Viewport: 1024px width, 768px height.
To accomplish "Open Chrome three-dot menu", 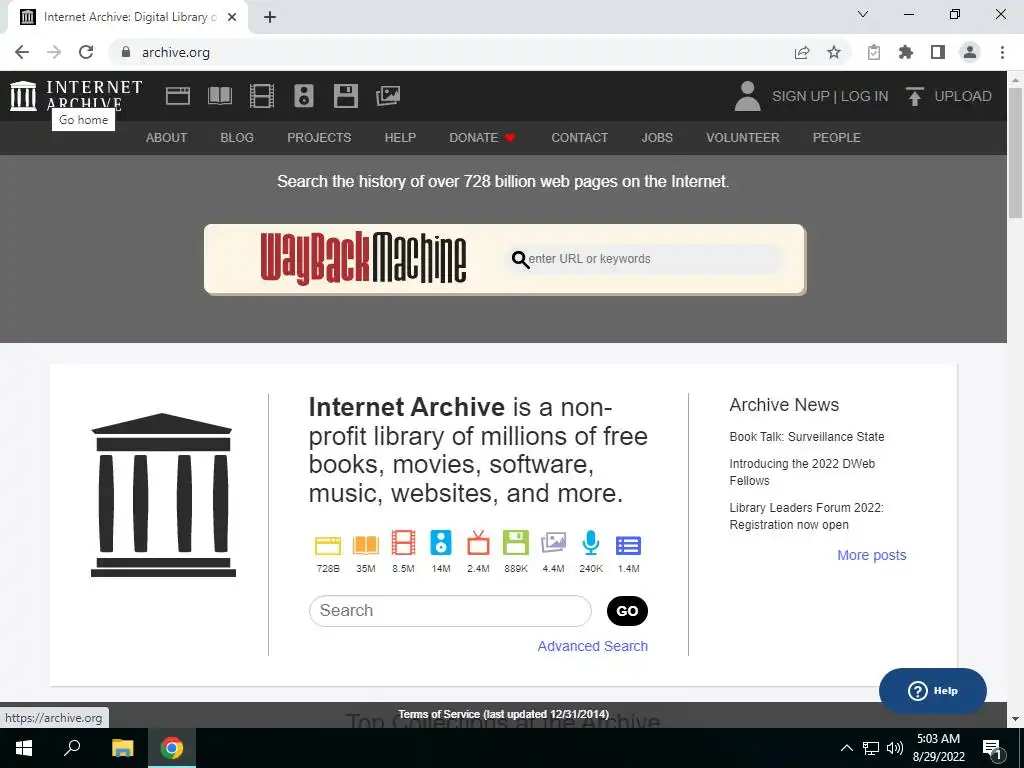I will click(x=1002, y=52).
